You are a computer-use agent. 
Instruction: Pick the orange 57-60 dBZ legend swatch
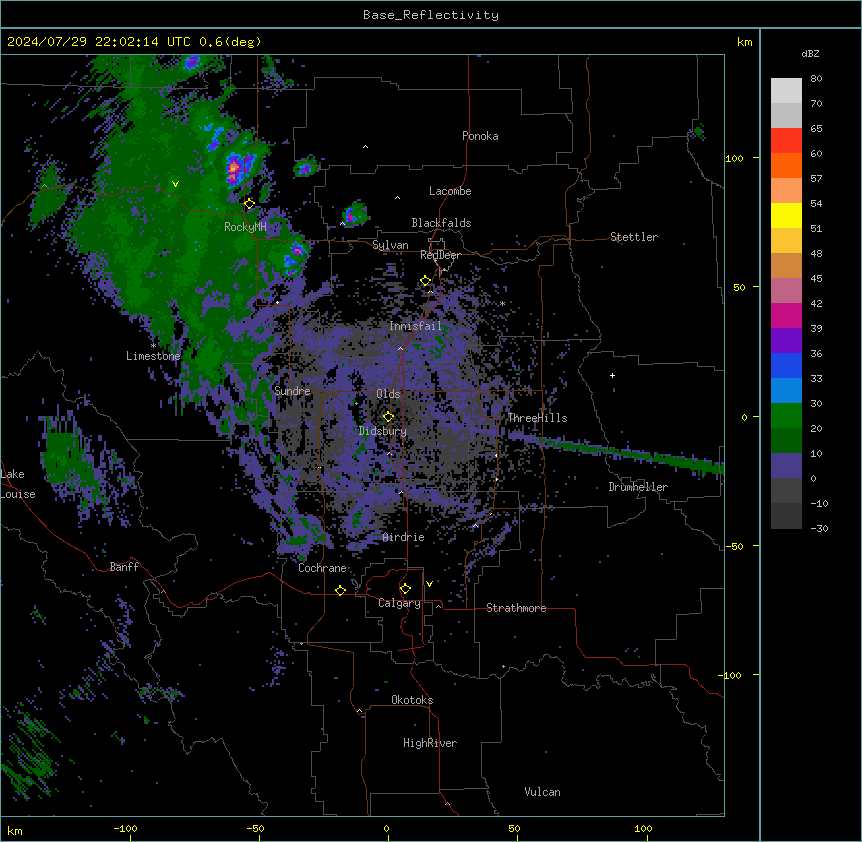click(786, 165)
